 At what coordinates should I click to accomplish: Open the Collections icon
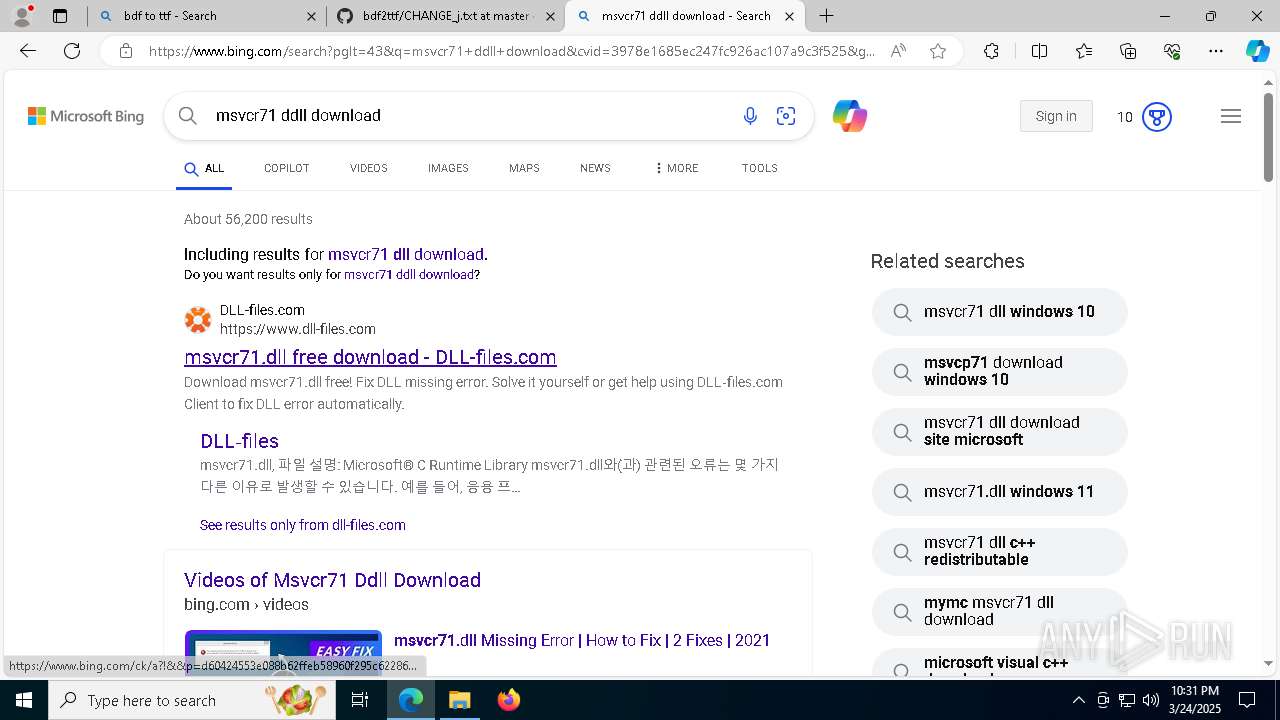(1128, 51)
